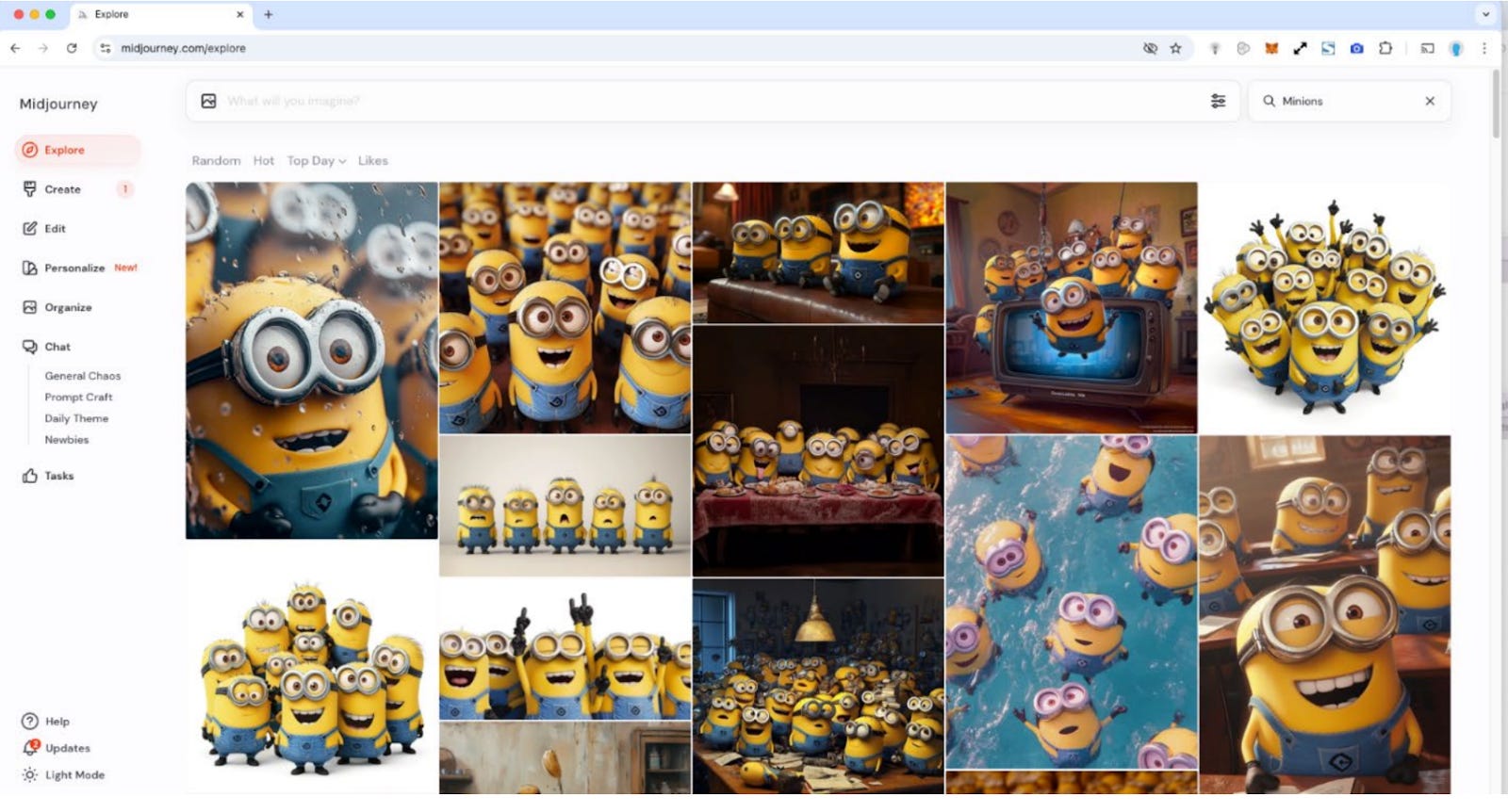Open the Create page
Viewport: 1508px width, 812px height.
[x=62, y=189]
